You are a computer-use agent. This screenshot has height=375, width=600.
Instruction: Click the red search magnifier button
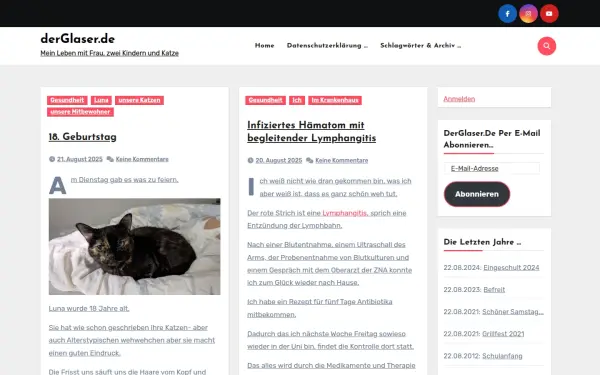pyautogui.click(x=547, y=46)
